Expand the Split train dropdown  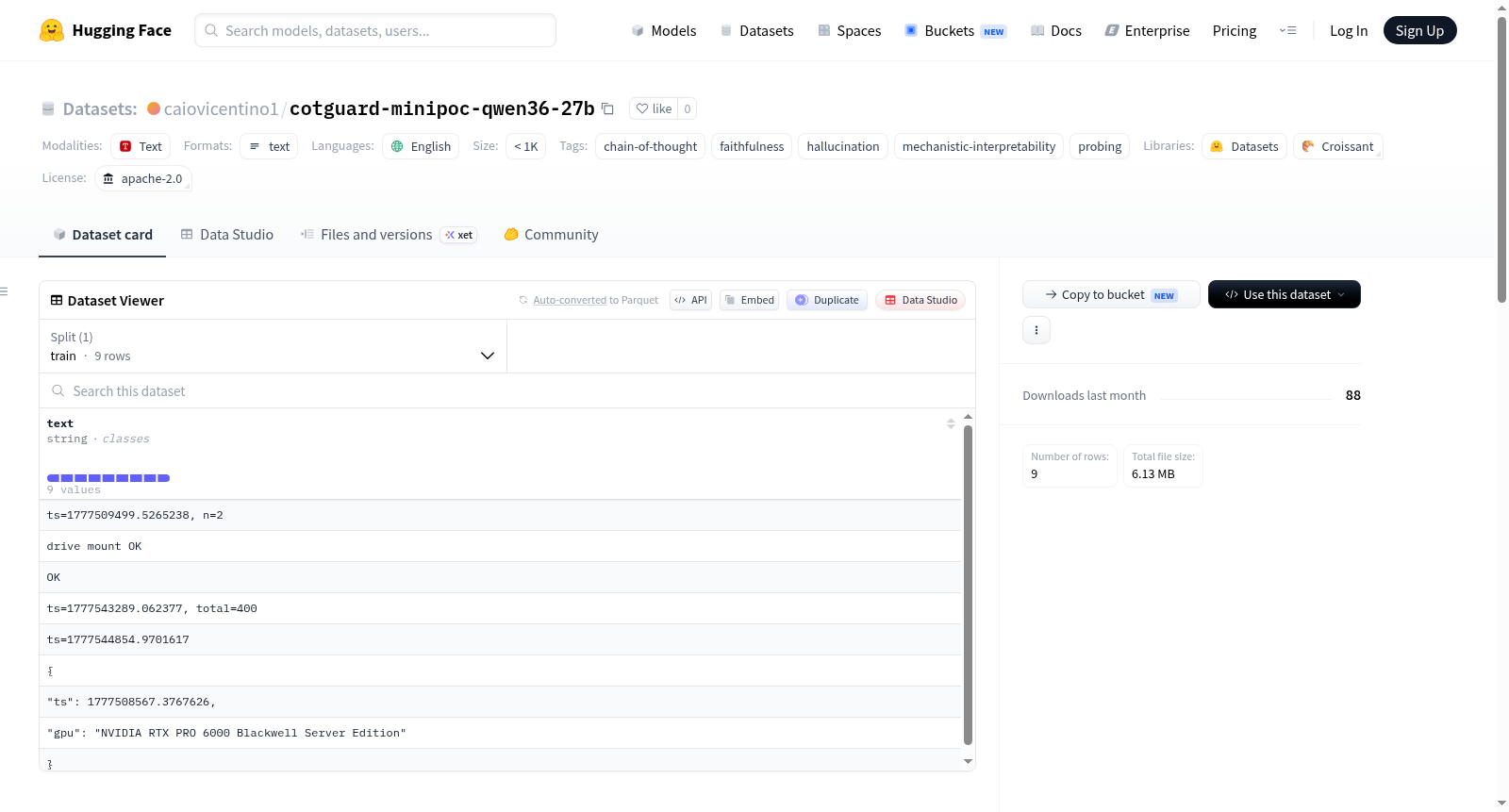pos(273,346)
